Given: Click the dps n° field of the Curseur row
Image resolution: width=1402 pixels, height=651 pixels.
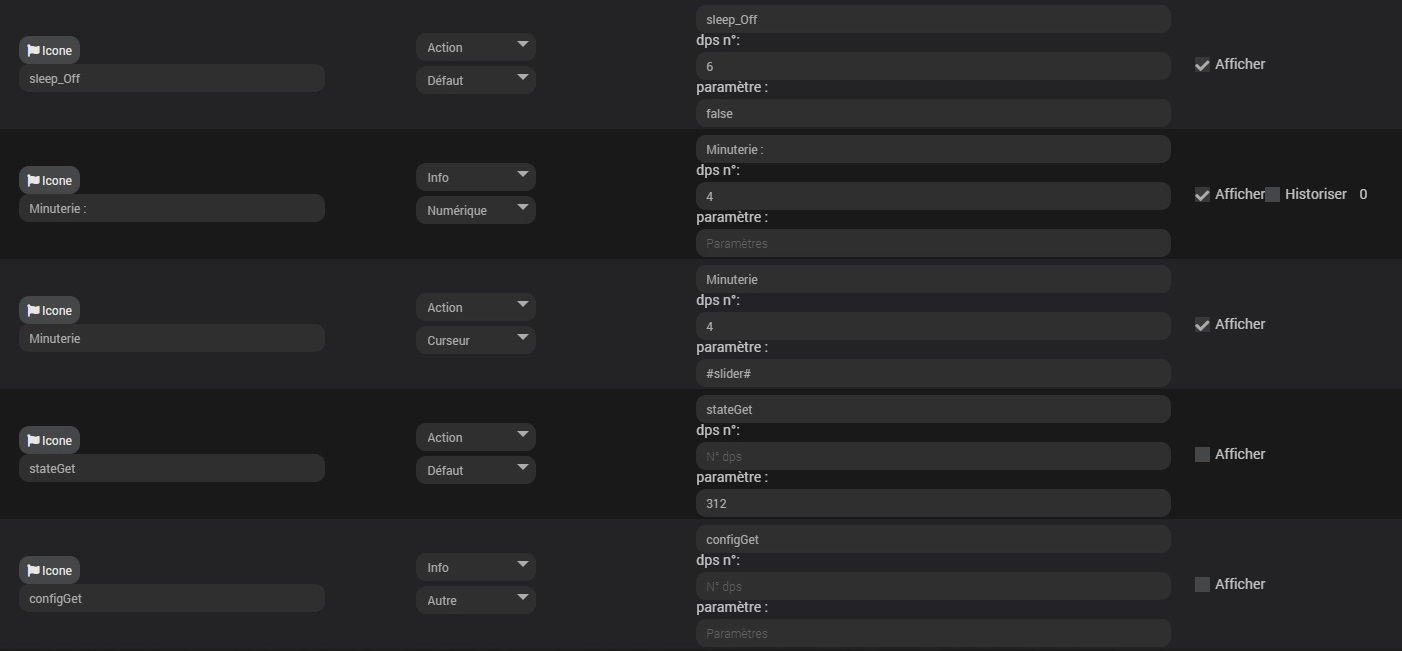Looking at the screenshot, I should point(933,326).
